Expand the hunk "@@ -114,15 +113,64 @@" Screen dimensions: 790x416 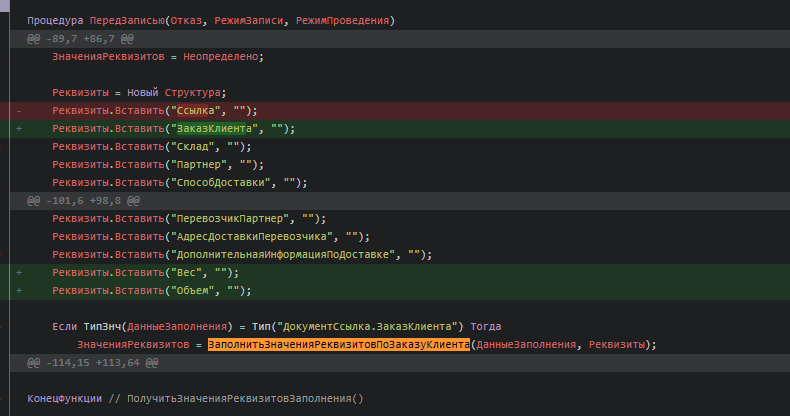(x=93, y=363)
